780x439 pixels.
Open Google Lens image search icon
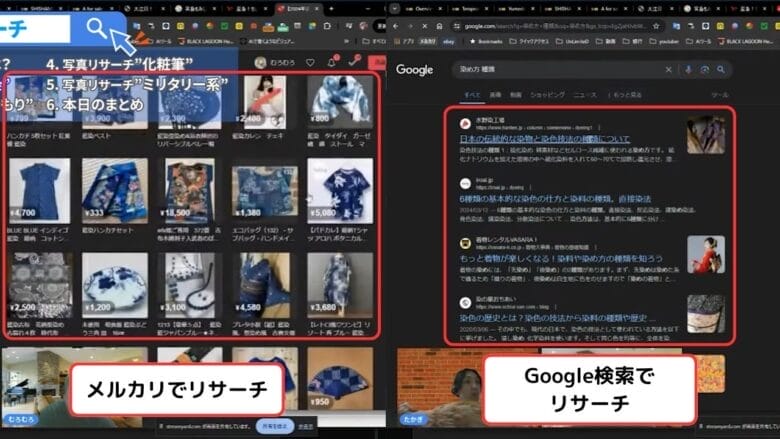tap(704, 70)
